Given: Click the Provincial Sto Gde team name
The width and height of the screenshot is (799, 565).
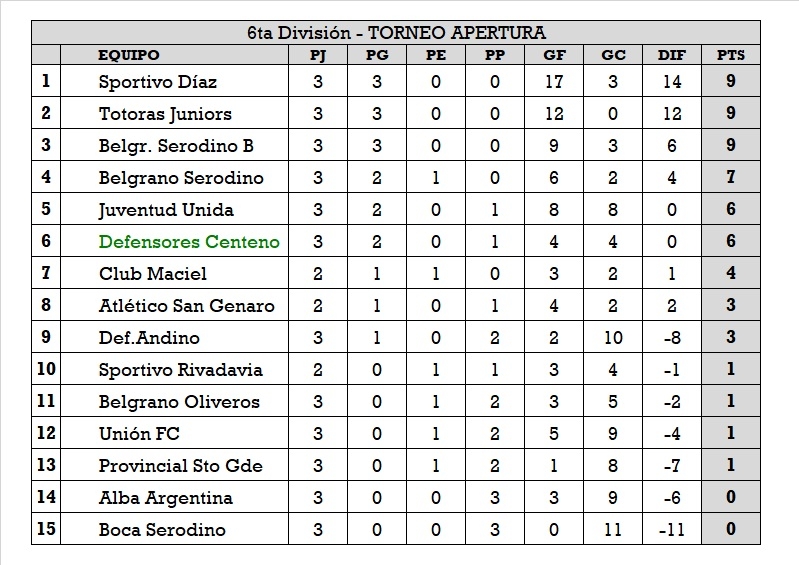Looking at the screenshot, I should coord(181,466).
